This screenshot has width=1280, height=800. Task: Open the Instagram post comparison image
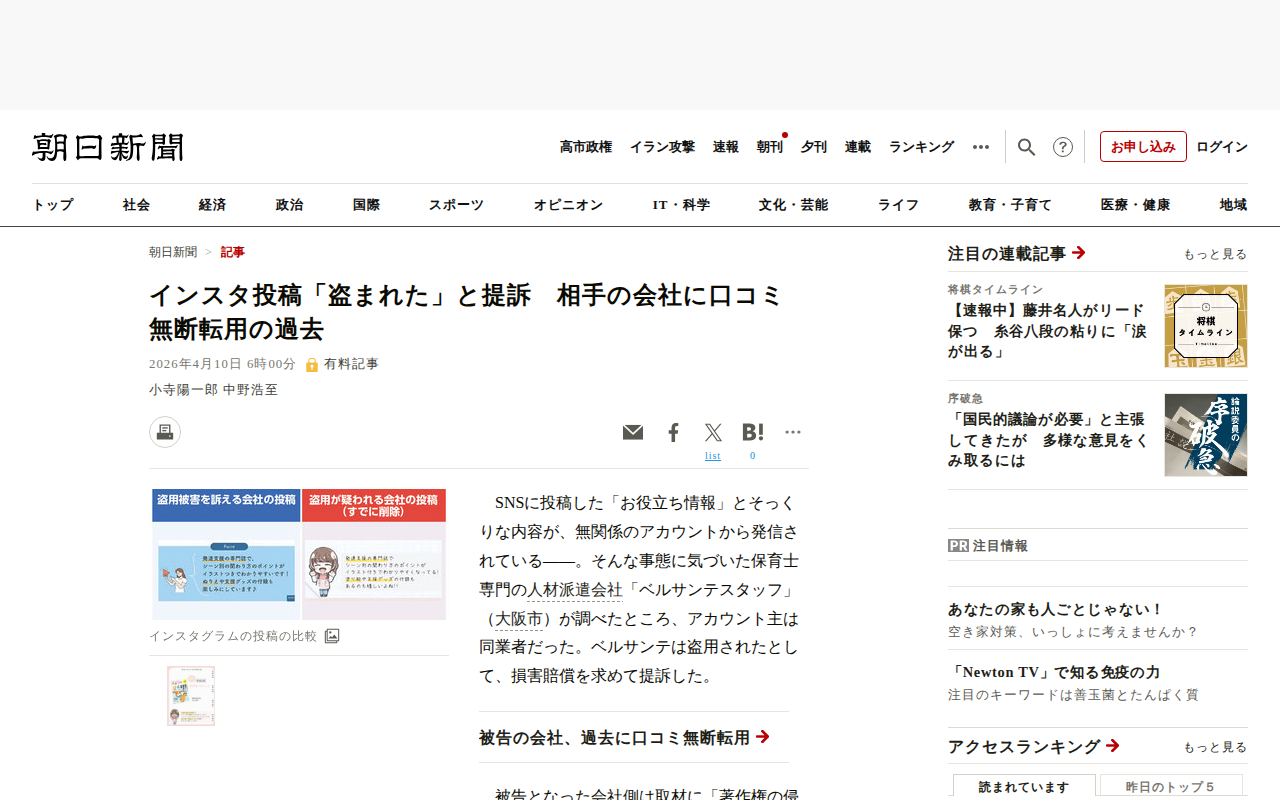(299, 554)
